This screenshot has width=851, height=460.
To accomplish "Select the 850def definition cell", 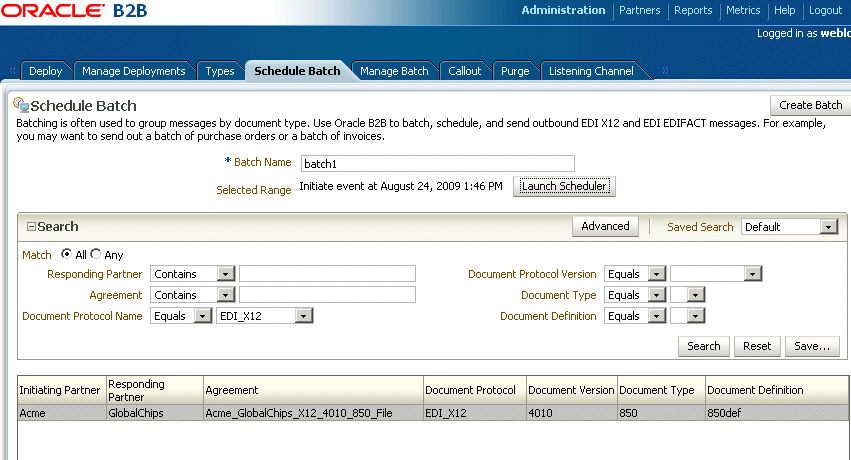I will (x=777, y=413).
